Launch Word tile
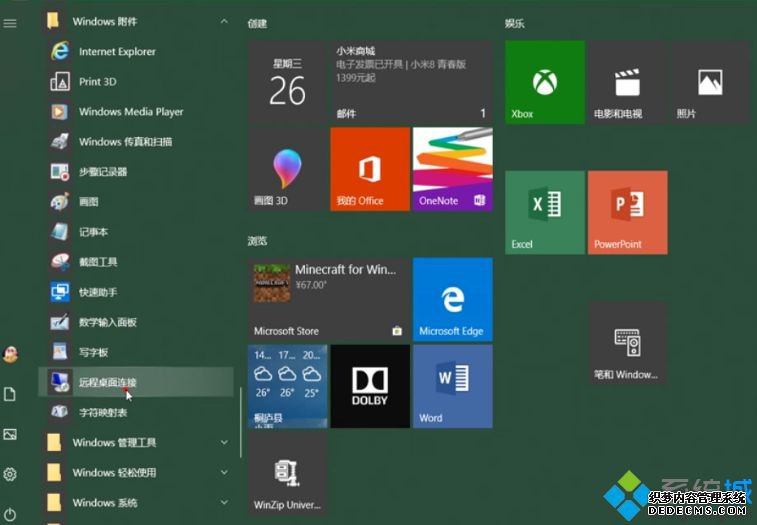 (x=452, y=386)
